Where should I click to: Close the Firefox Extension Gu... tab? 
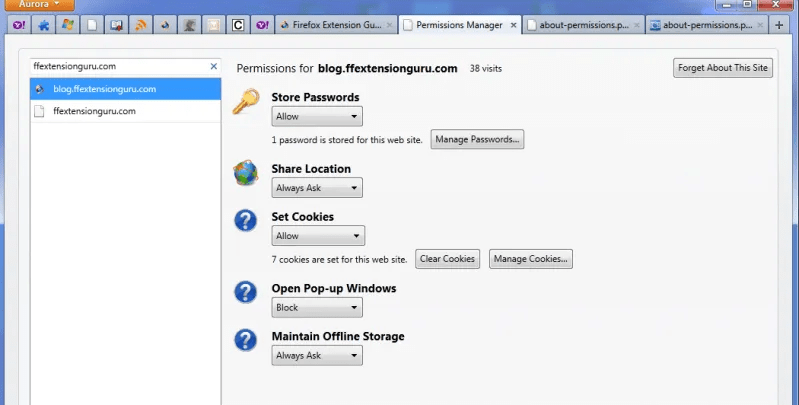pyautogui.click(x=390, y=25)
